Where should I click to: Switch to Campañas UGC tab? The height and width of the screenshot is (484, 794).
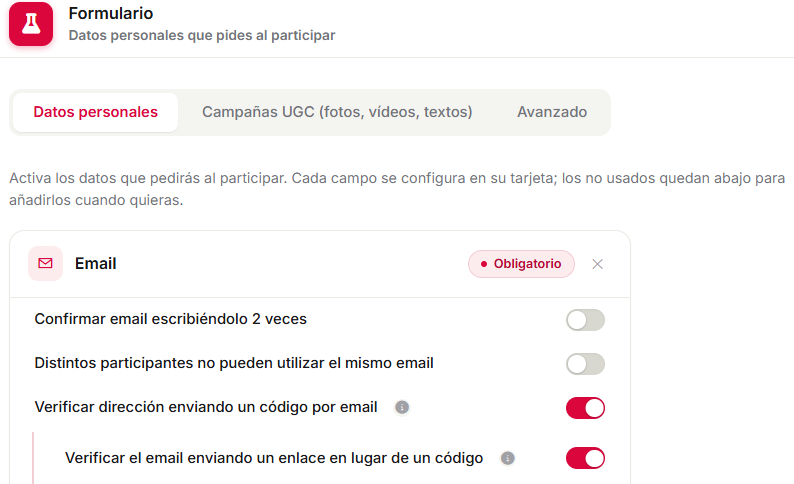click(x=337, y=112)
